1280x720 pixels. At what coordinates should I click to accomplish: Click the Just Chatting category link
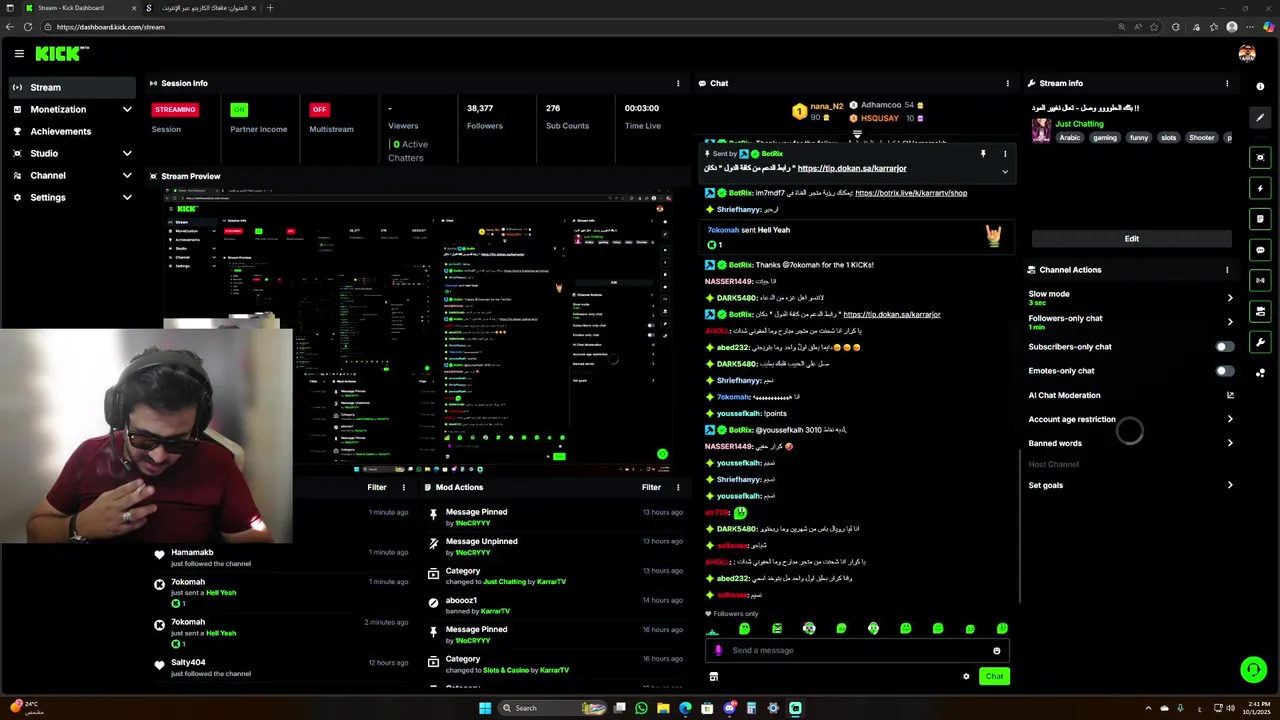click(x=1079, y=124)
